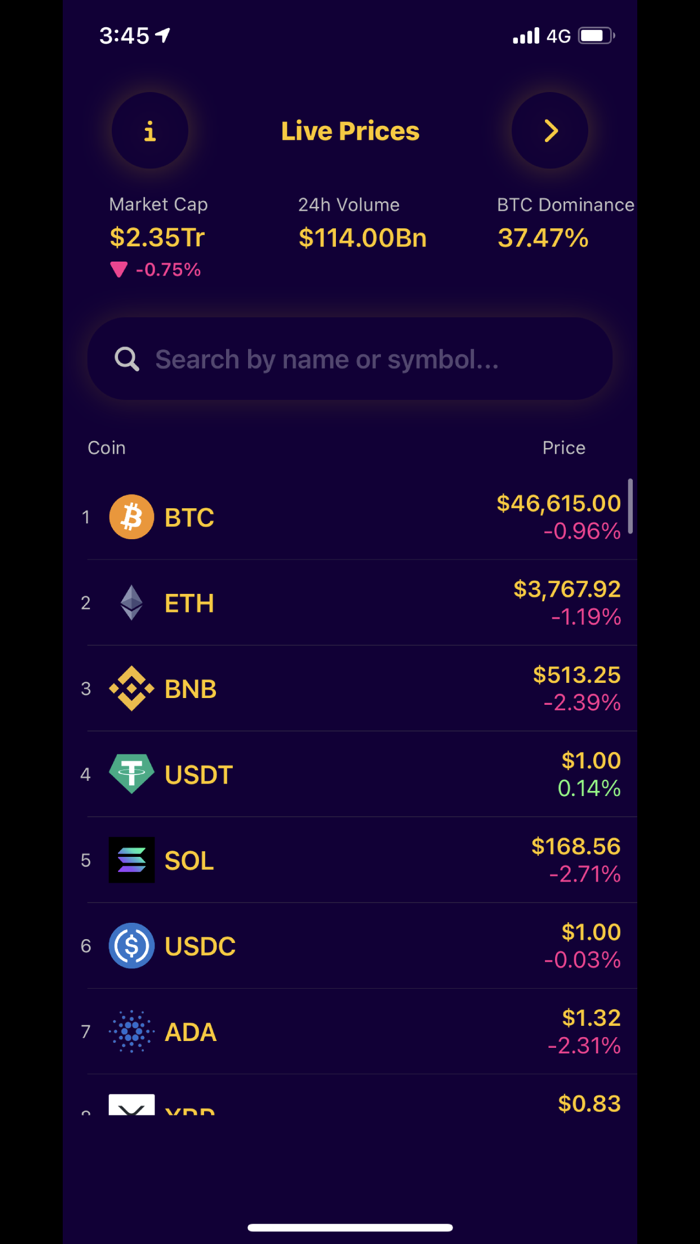The image size is (700, 1244).
Task: Click the list scrollbar thumb
Action: click(x=630, y=507)
